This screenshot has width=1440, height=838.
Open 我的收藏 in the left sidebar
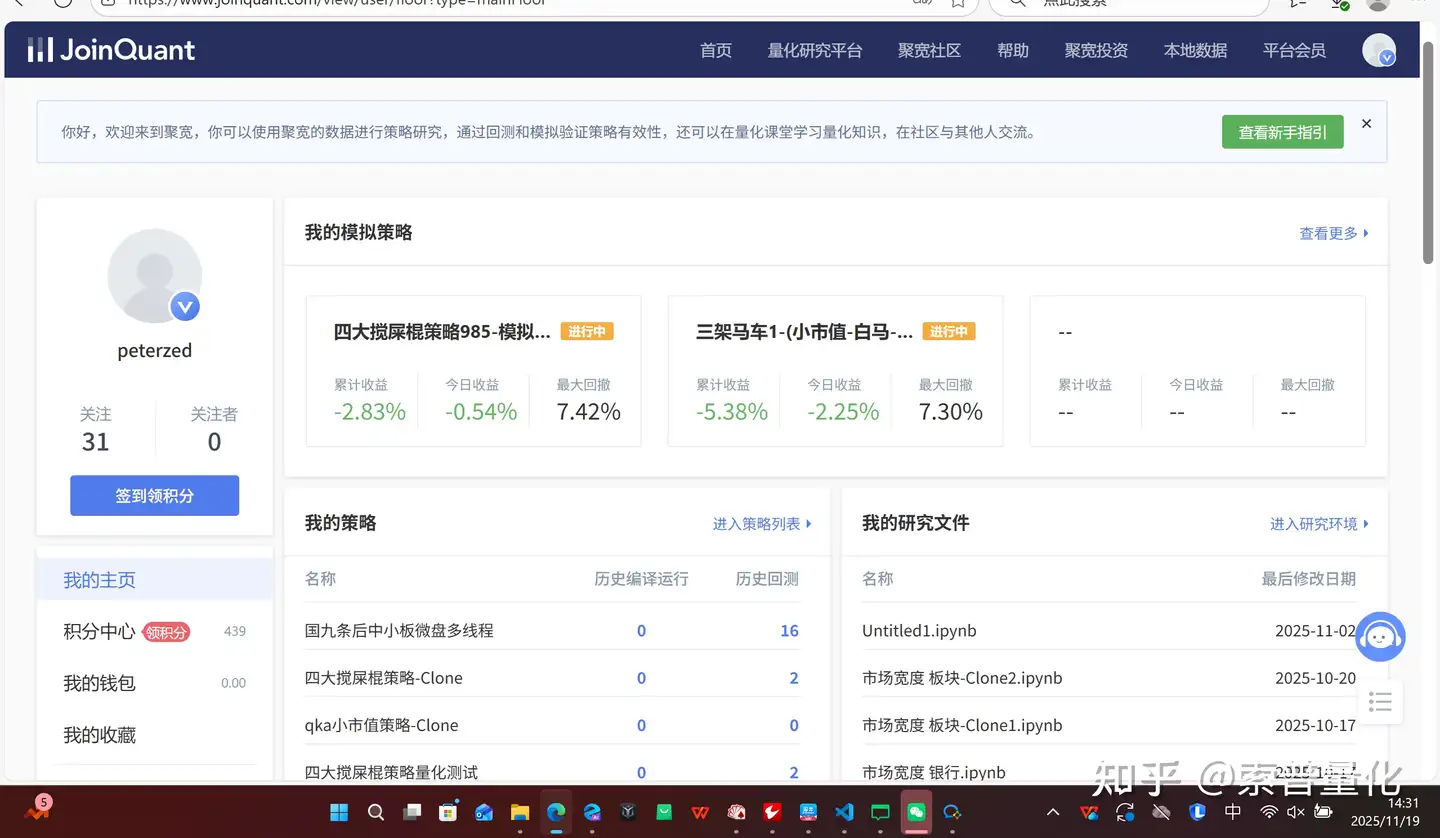[x=99, y=736]
